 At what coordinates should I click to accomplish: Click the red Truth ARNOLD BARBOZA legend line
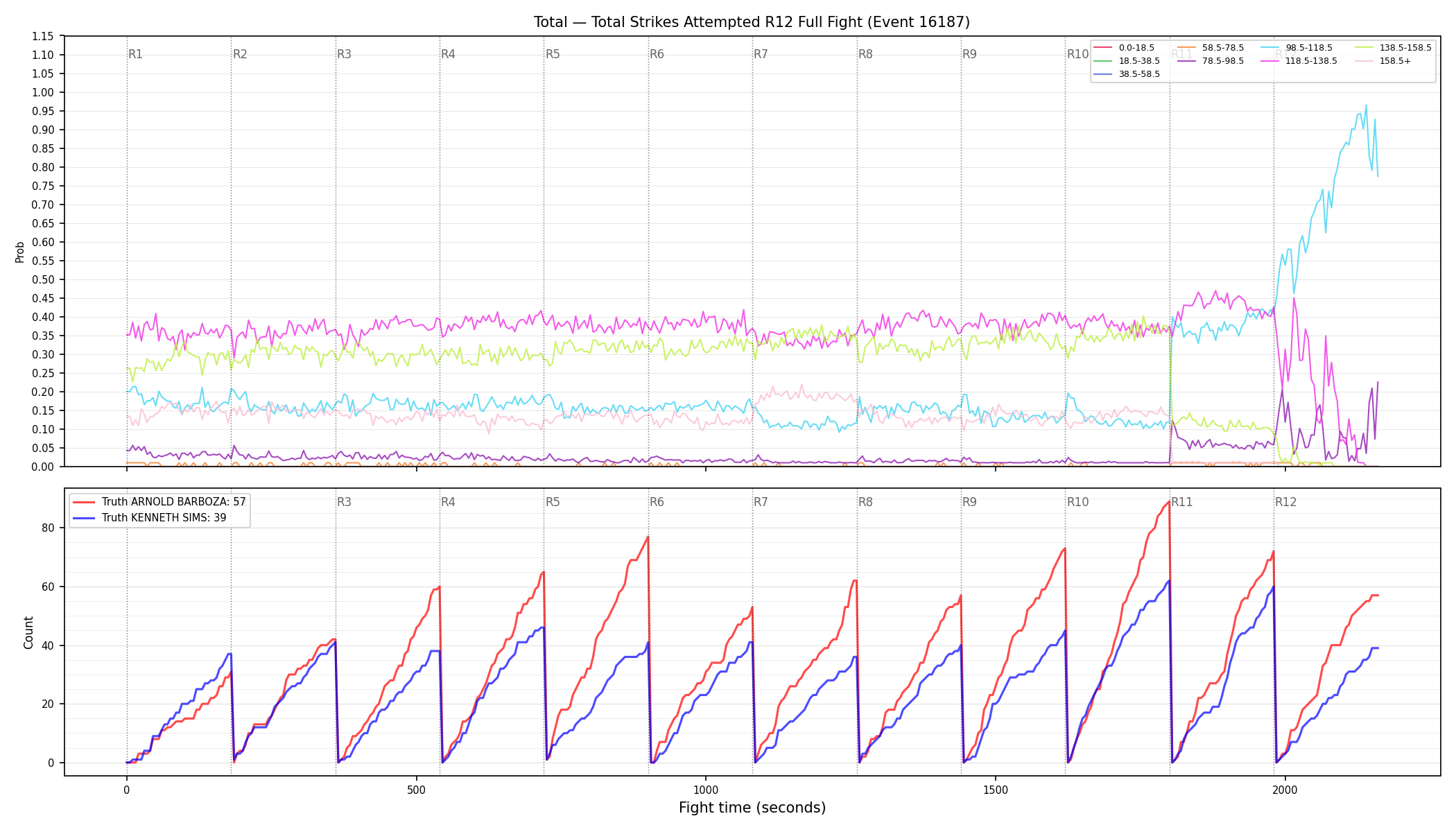(x=84, y=502)
